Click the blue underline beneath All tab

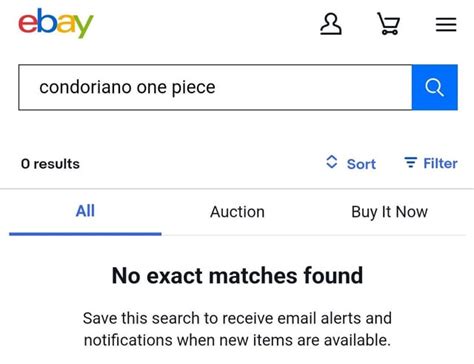pyautogui.click(x=85, y=234)
